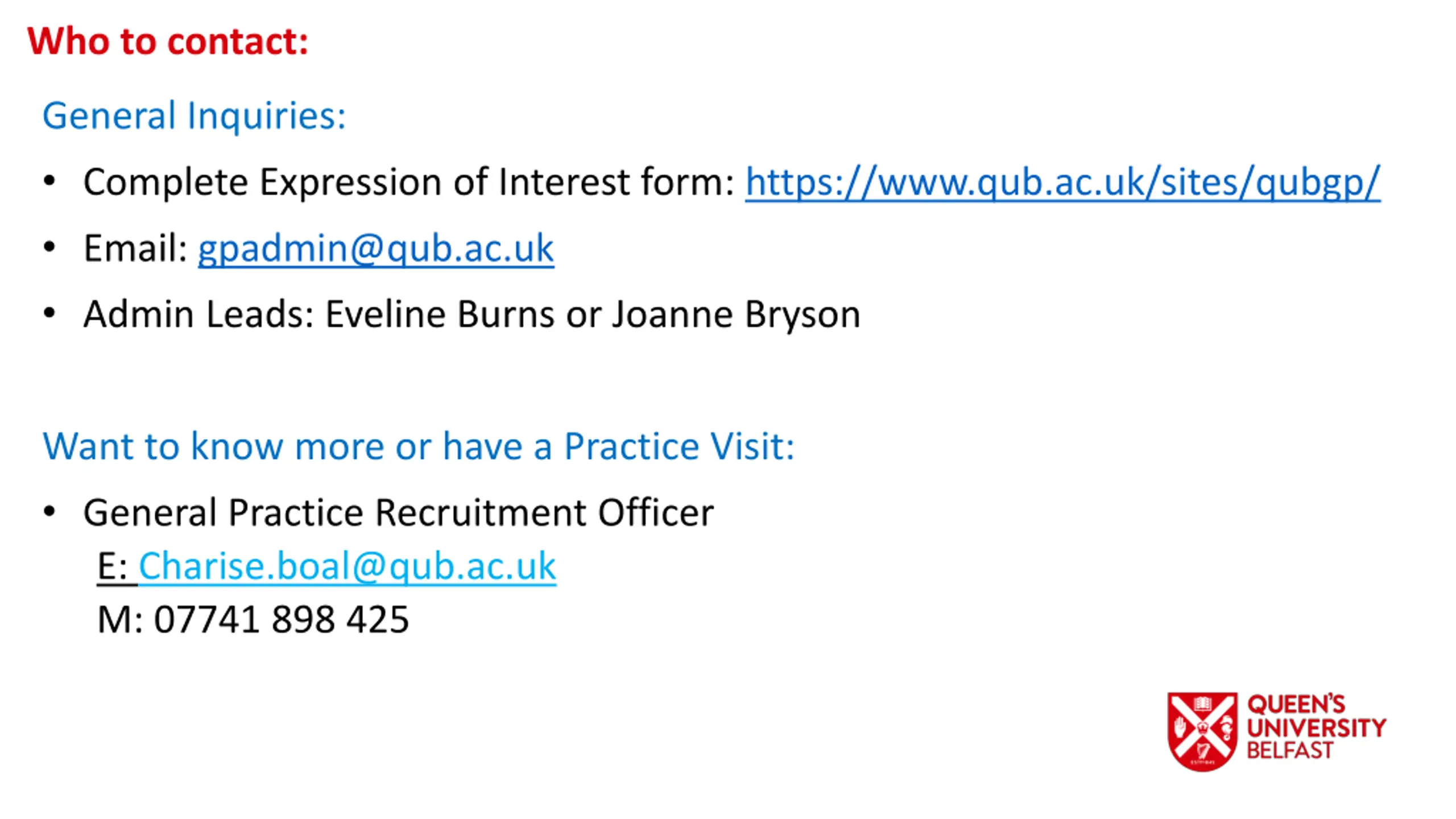1456x819 pixels.
Task: Click the Charise.boal@qub.ac.uk email address
Action: [348, 566]
